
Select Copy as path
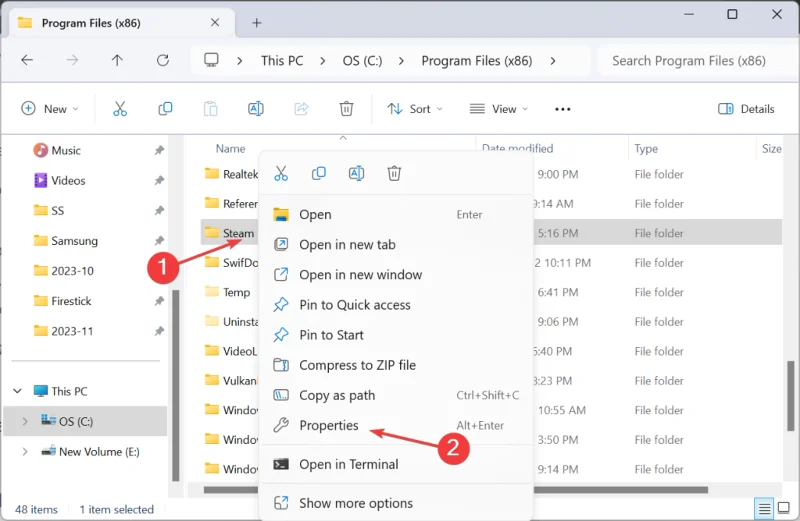click(x=395, y=395)
